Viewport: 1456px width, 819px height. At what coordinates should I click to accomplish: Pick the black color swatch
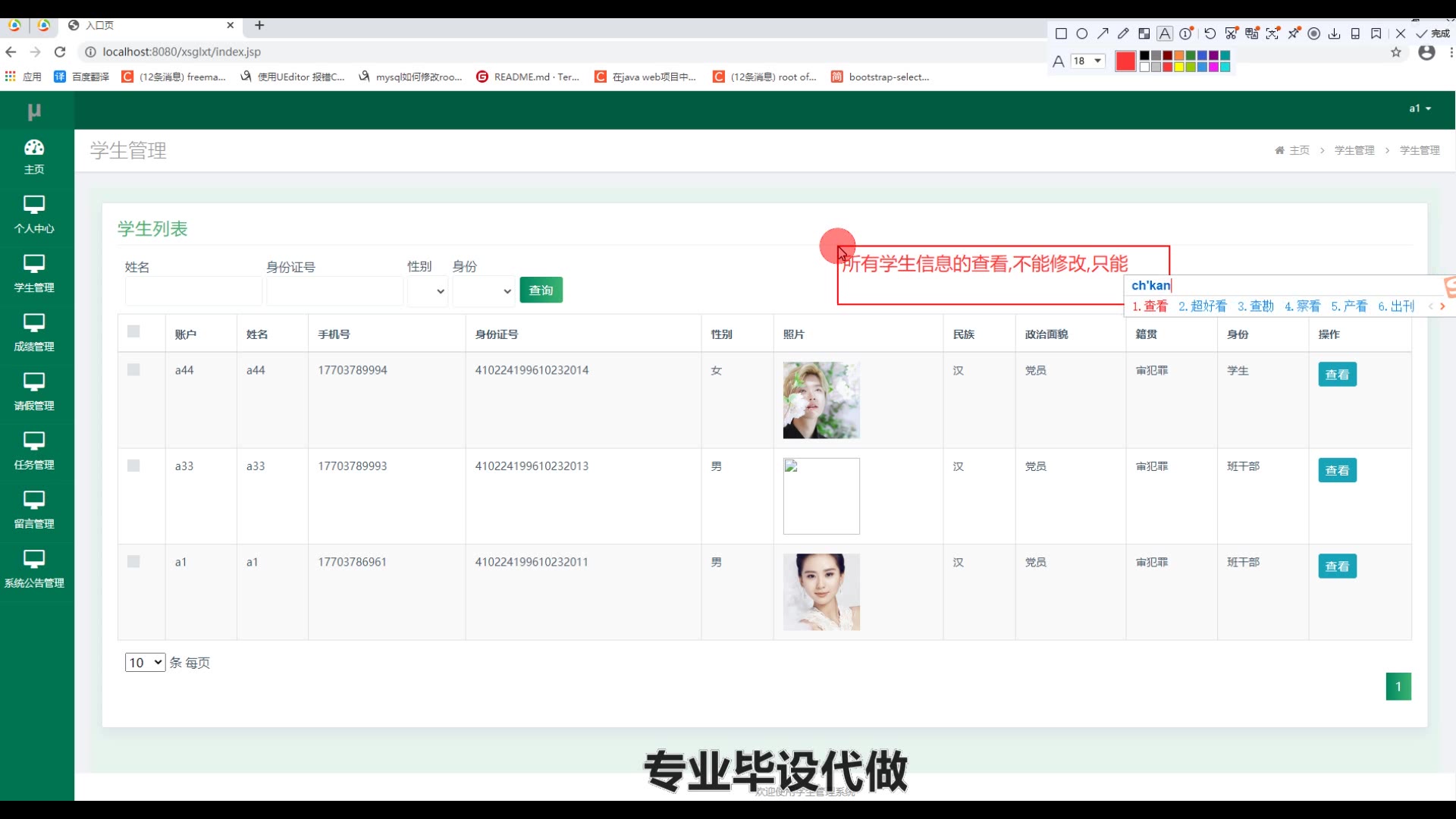(x=1145, y=55)
